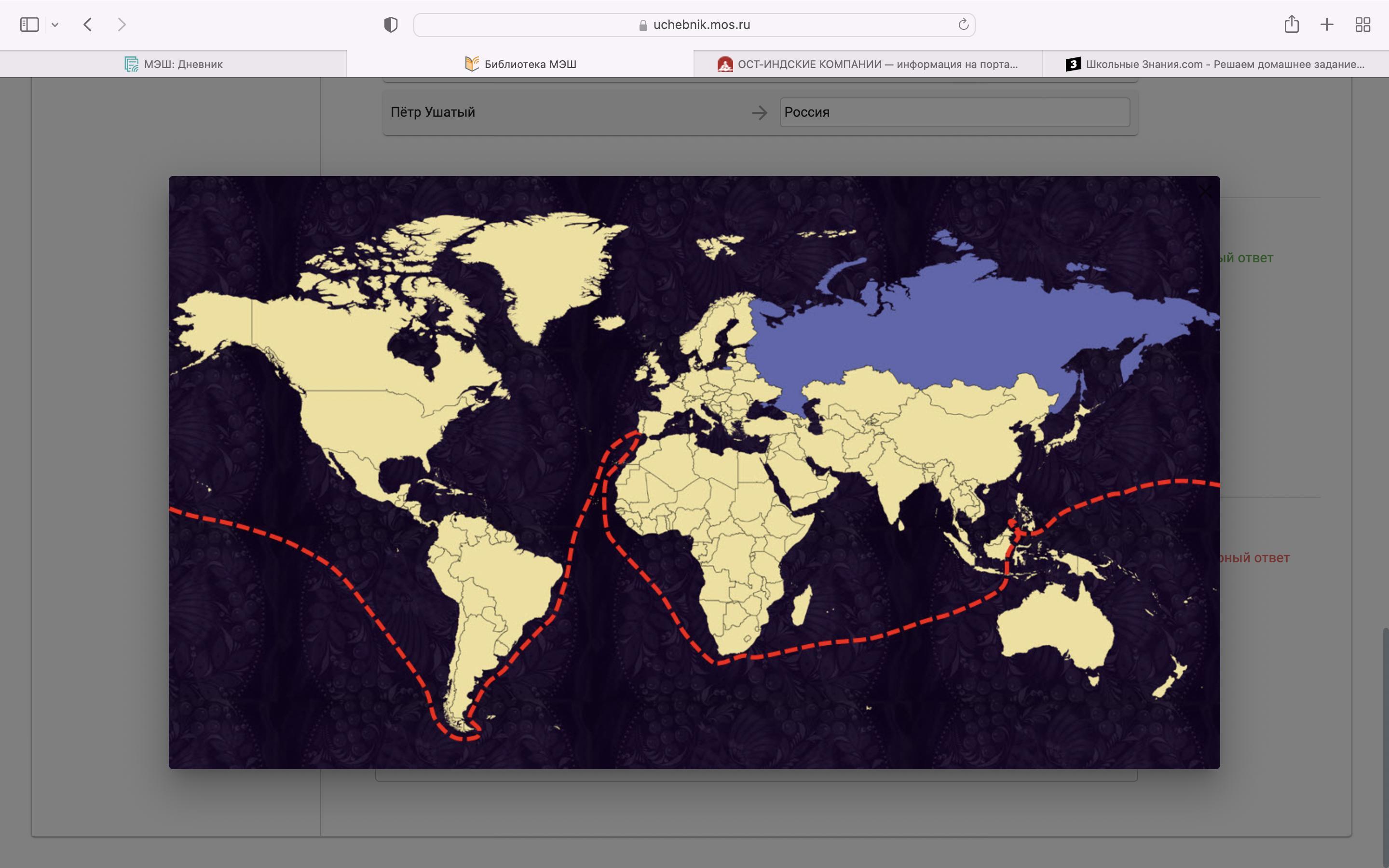The image size is (1389, 868).
Task: Open a new tab with plus
Action: point(1327,25)
